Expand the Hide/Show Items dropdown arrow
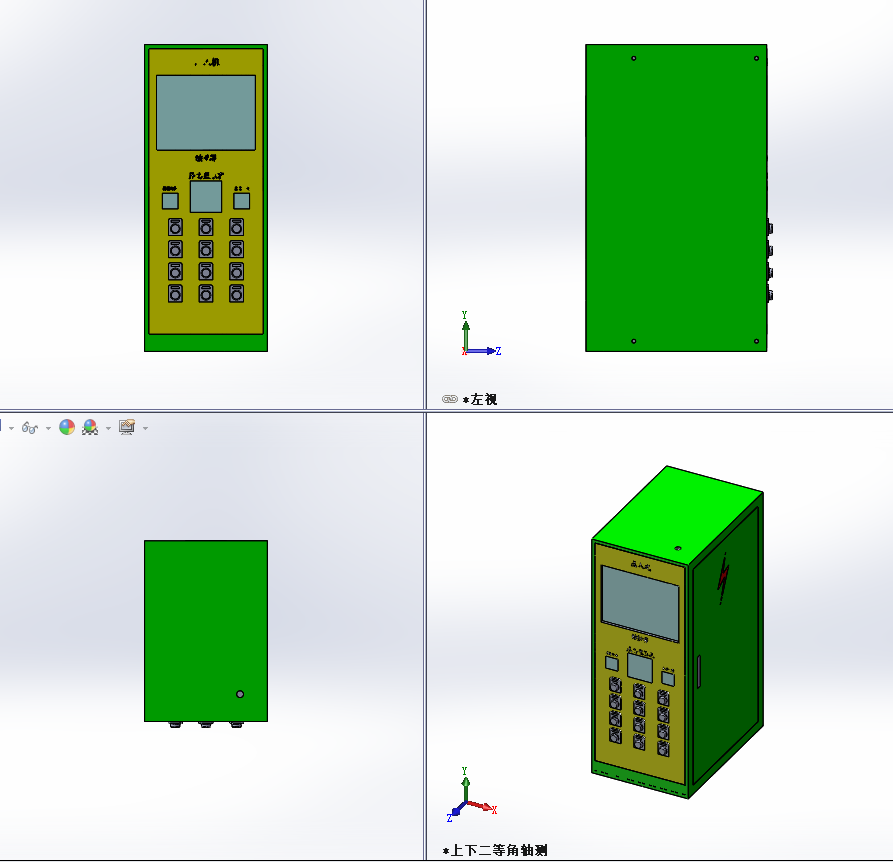This screenshot has width=893, height=862. 48,428
